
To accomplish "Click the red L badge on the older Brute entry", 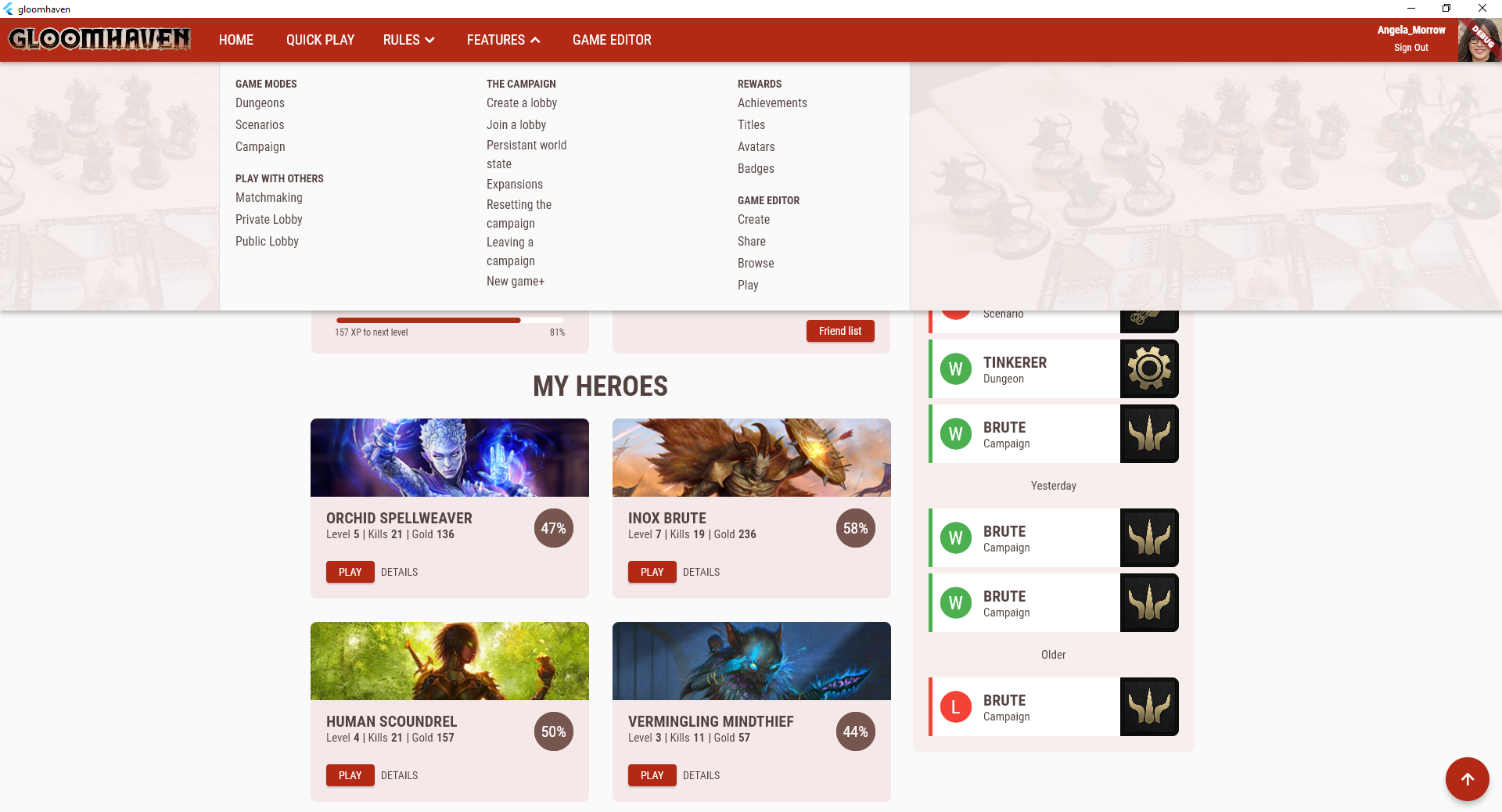I will [955, 706].
